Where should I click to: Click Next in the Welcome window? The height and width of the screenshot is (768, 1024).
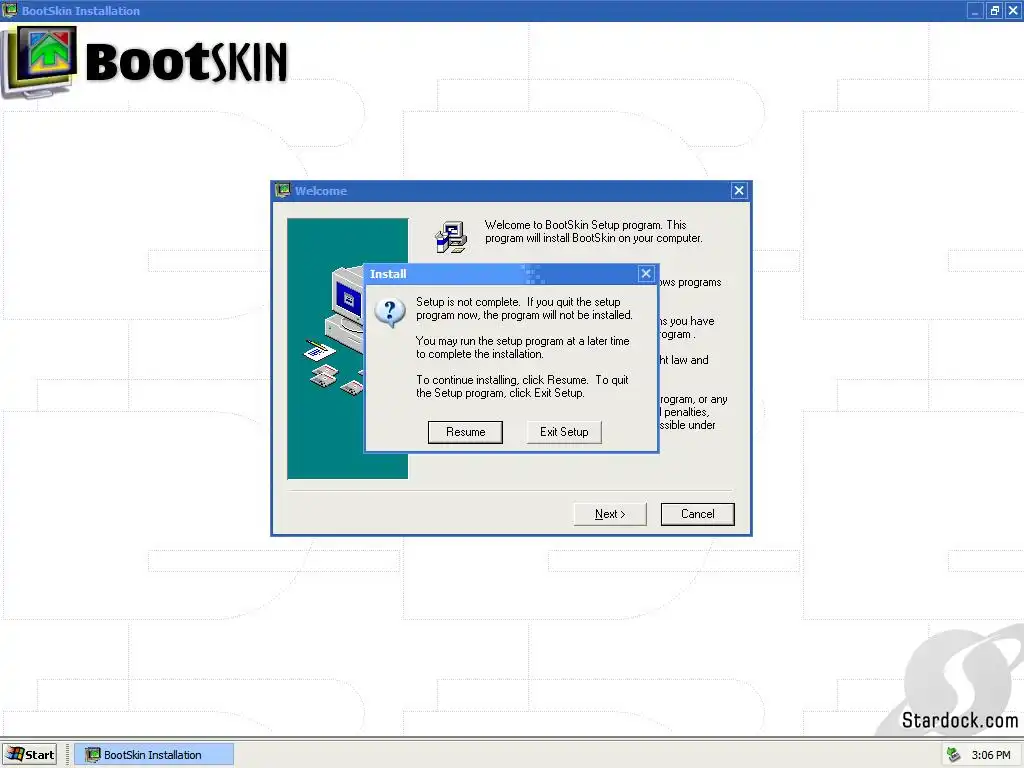[610, 514]
